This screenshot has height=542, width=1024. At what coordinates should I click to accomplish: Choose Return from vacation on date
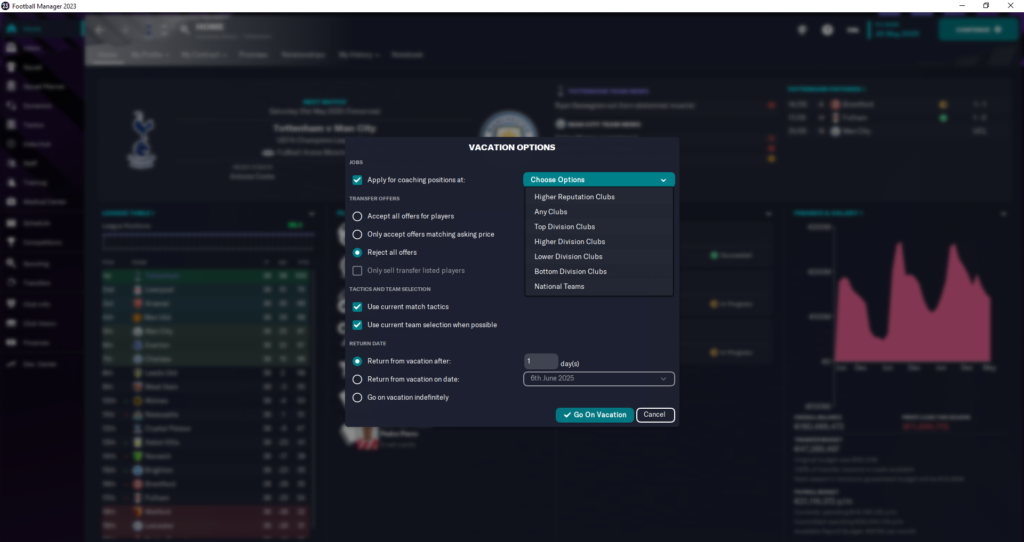click(x=357, y=379)
